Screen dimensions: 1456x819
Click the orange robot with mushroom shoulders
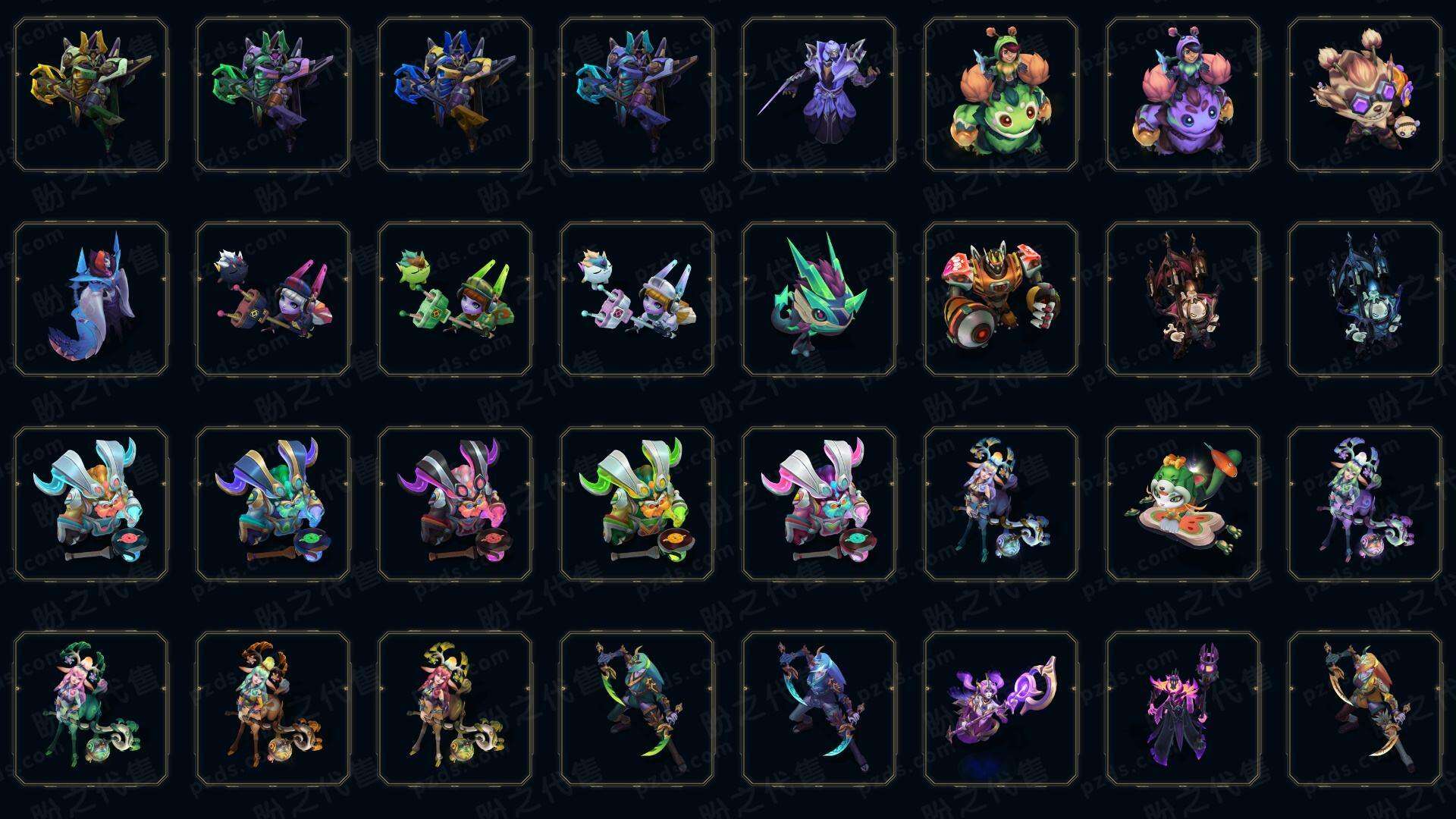tap(1001, 299)
